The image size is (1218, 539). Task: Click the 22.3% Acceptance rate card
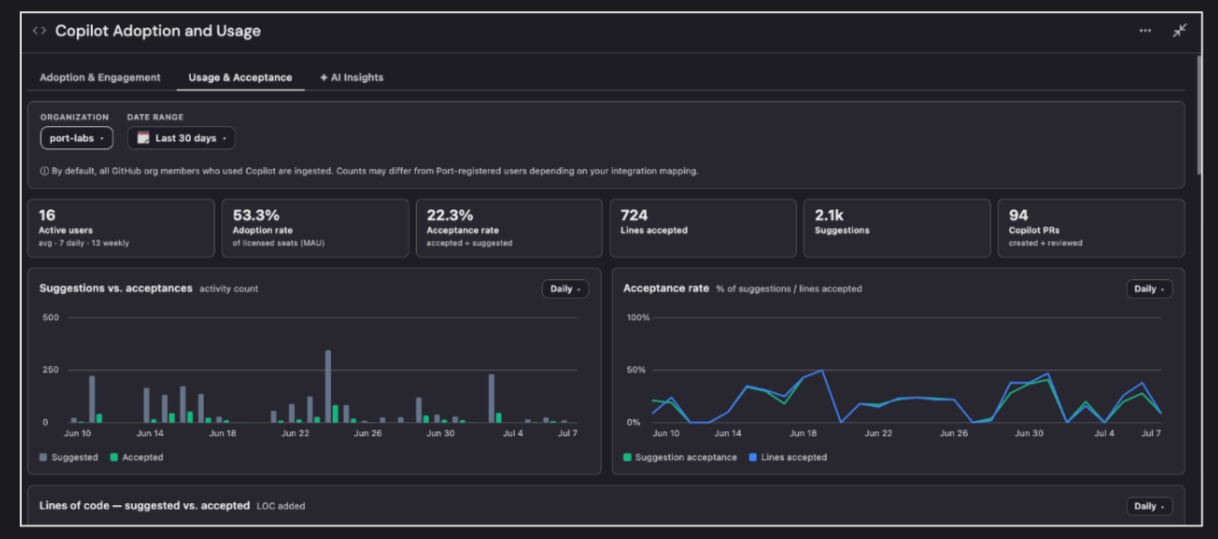point(509,228)
